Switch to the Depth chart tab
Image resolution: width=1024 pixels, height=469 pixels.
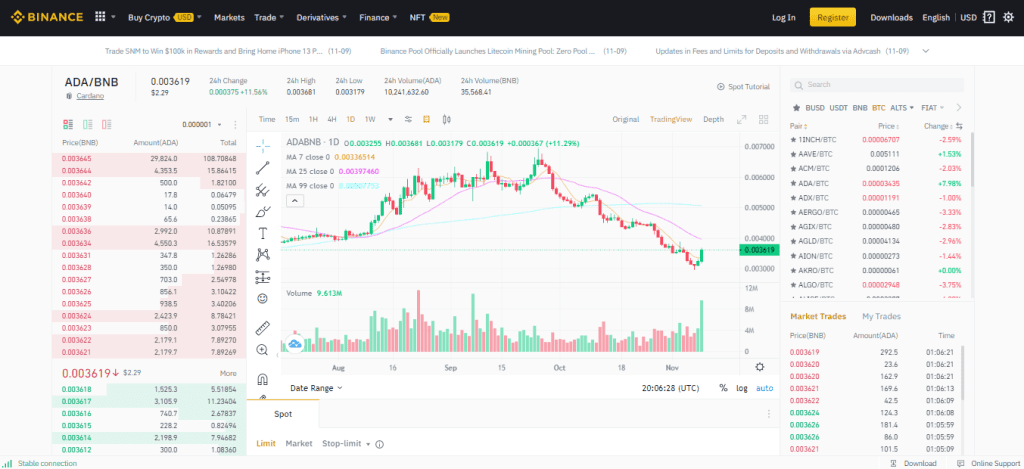tap(713, 120)
